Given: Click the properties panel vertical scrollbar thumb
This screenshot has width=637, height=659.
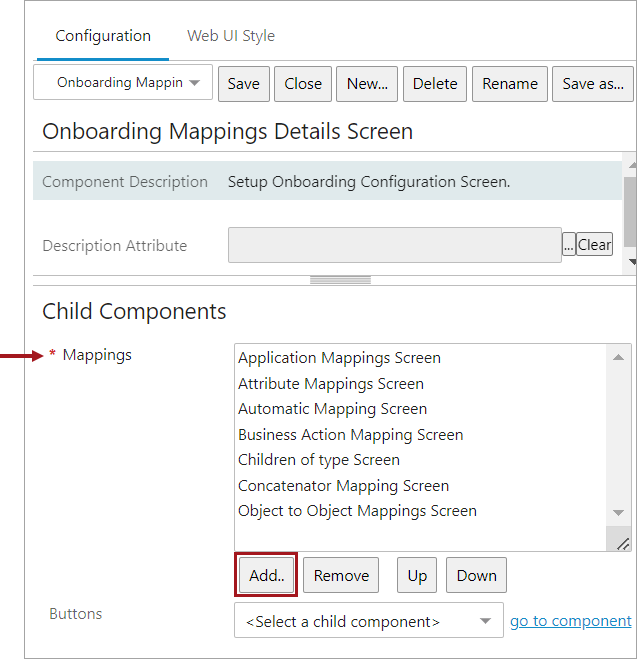Looking at the screenshot, I should click(x=630, y=212).
